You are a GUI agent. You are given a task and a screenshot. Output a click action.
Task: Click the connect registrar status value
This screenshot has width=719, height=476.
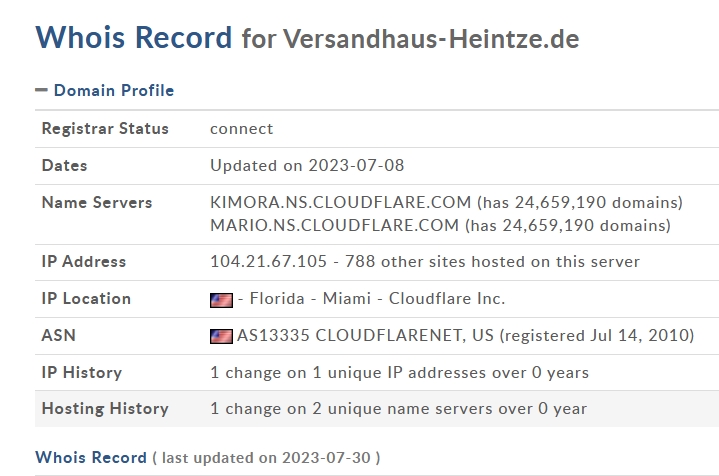(242, 129)
